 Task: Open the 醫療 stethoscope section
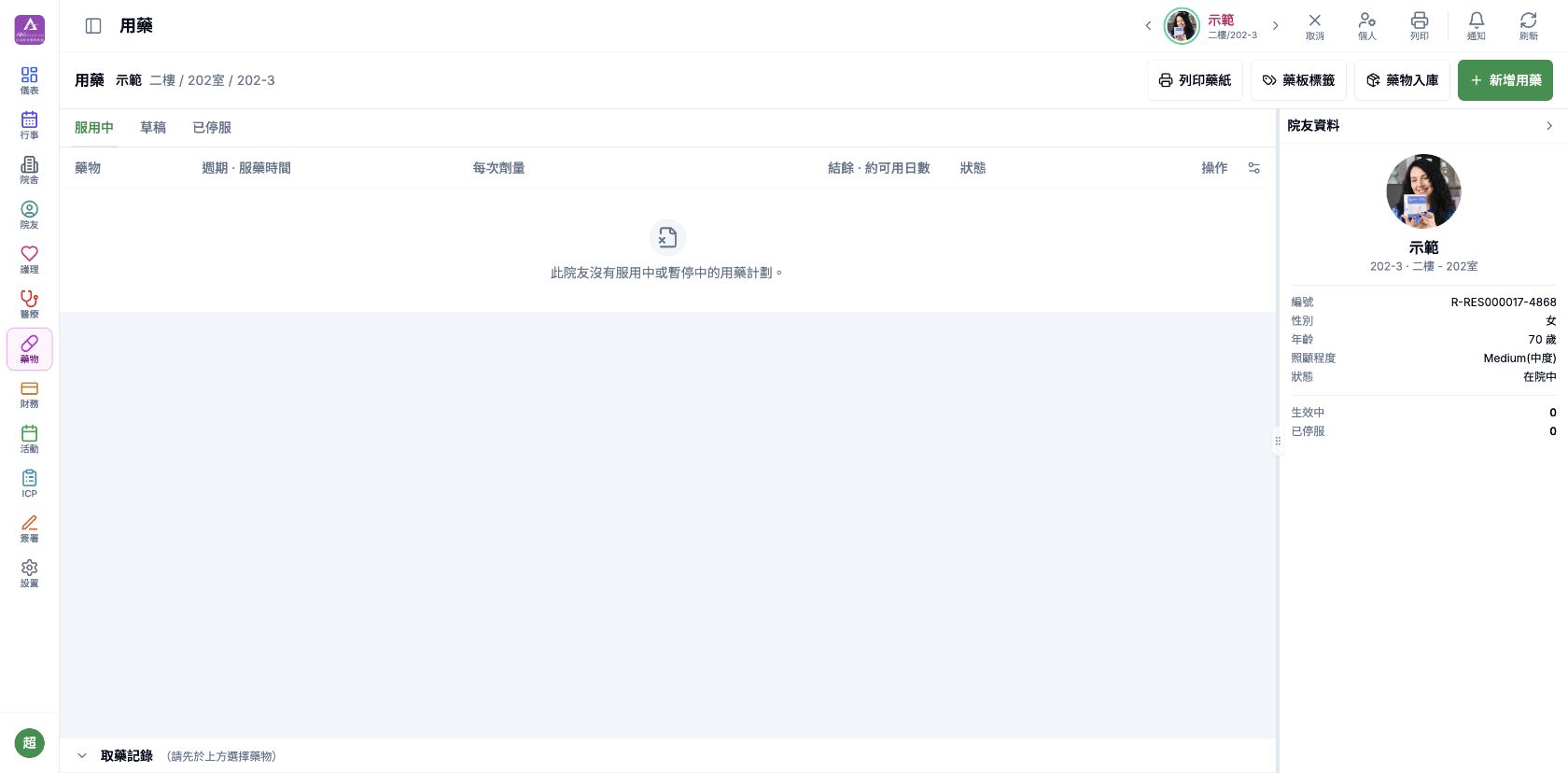click(29, 304)
